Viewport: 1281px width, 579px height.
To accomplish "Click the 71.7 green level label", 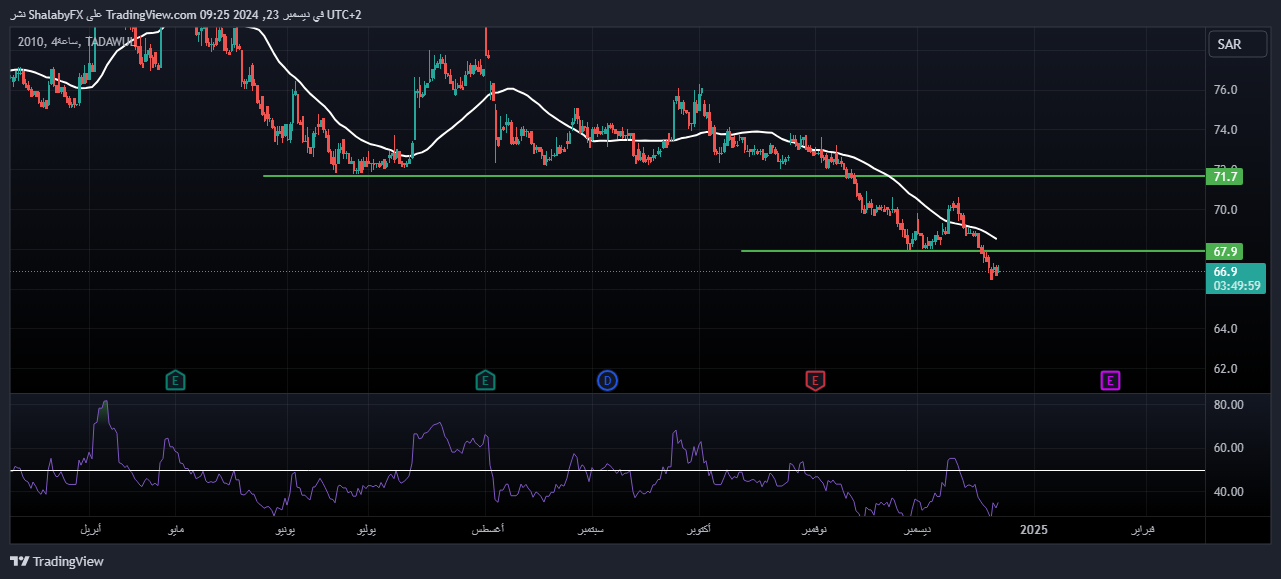I will pos(1223,176).
